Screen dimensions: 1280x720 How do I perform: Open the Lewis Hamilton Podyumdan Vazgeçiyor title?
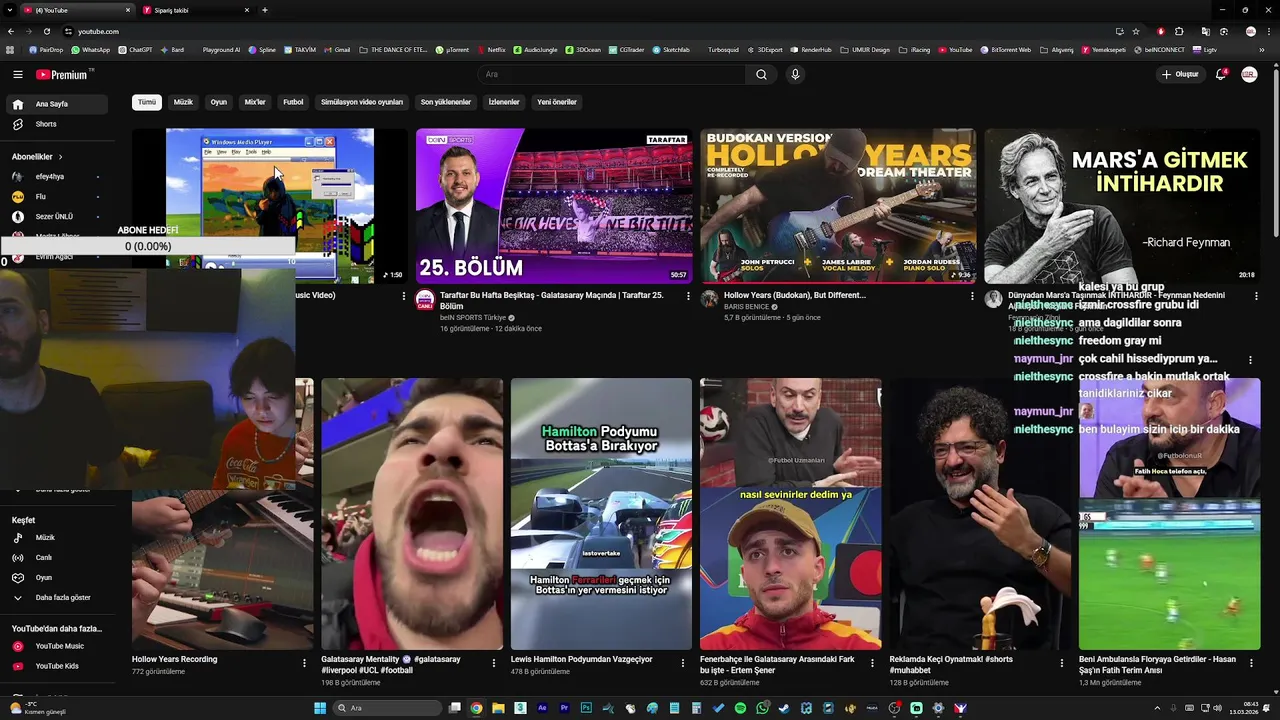tap(581, 659)
